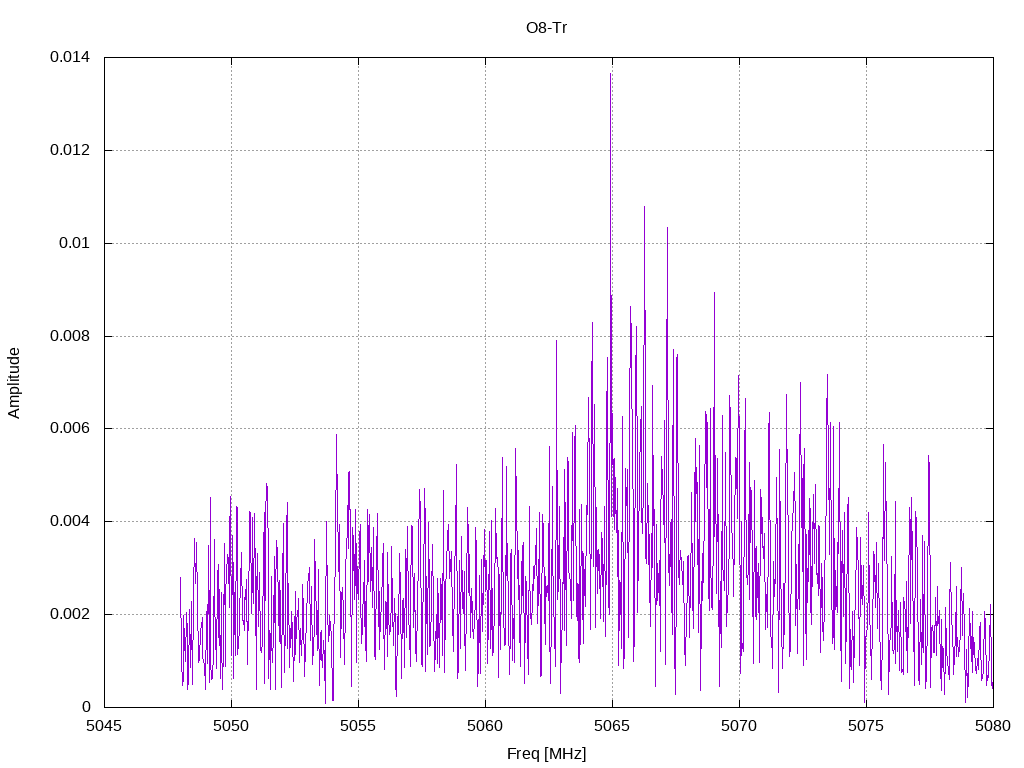Click y-axis tick label 0.01

pyautogui.click(x=74, y=243)
